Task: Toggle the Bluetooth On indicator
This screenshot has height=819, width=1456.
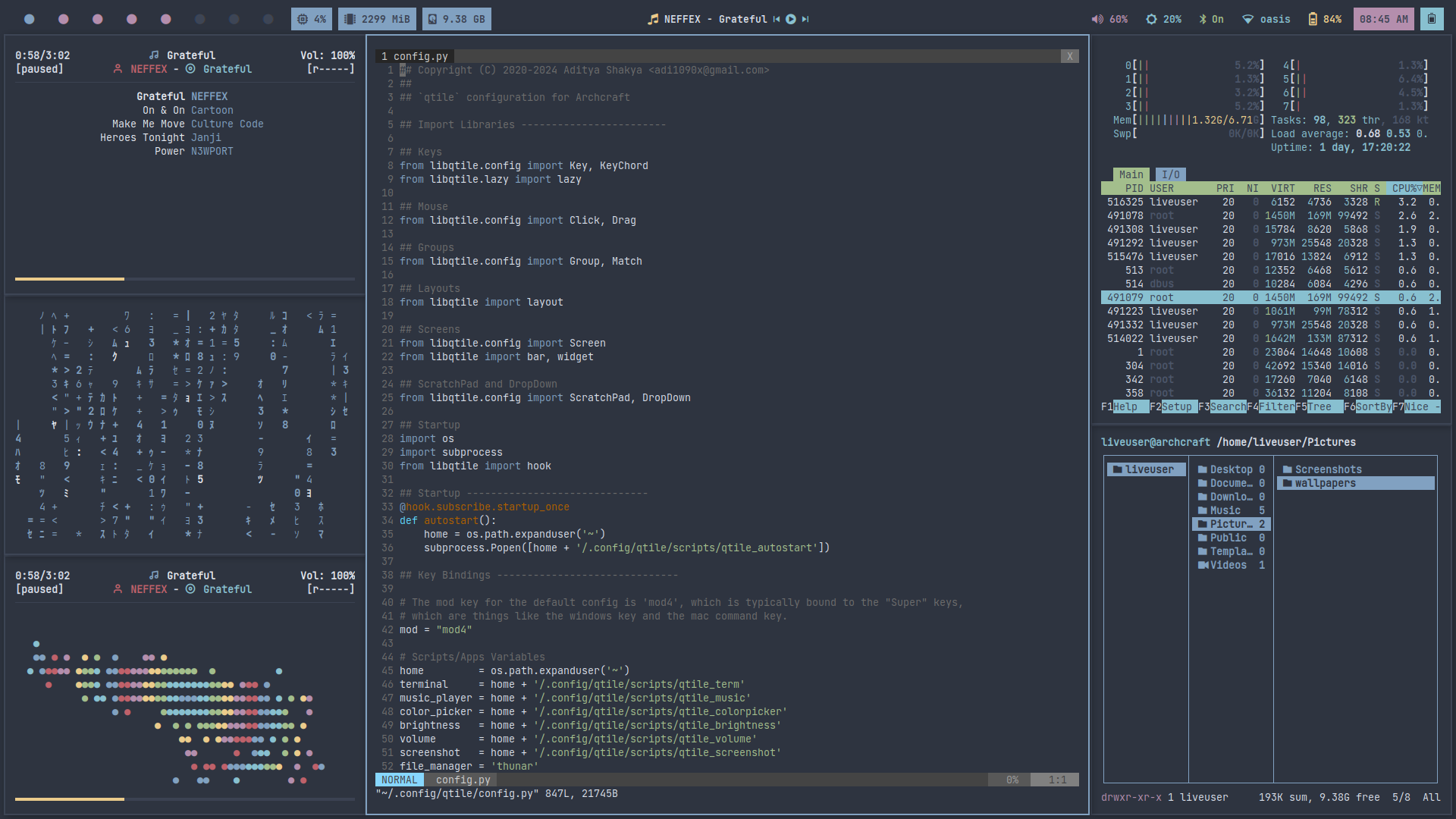Action: (1211, 19)
